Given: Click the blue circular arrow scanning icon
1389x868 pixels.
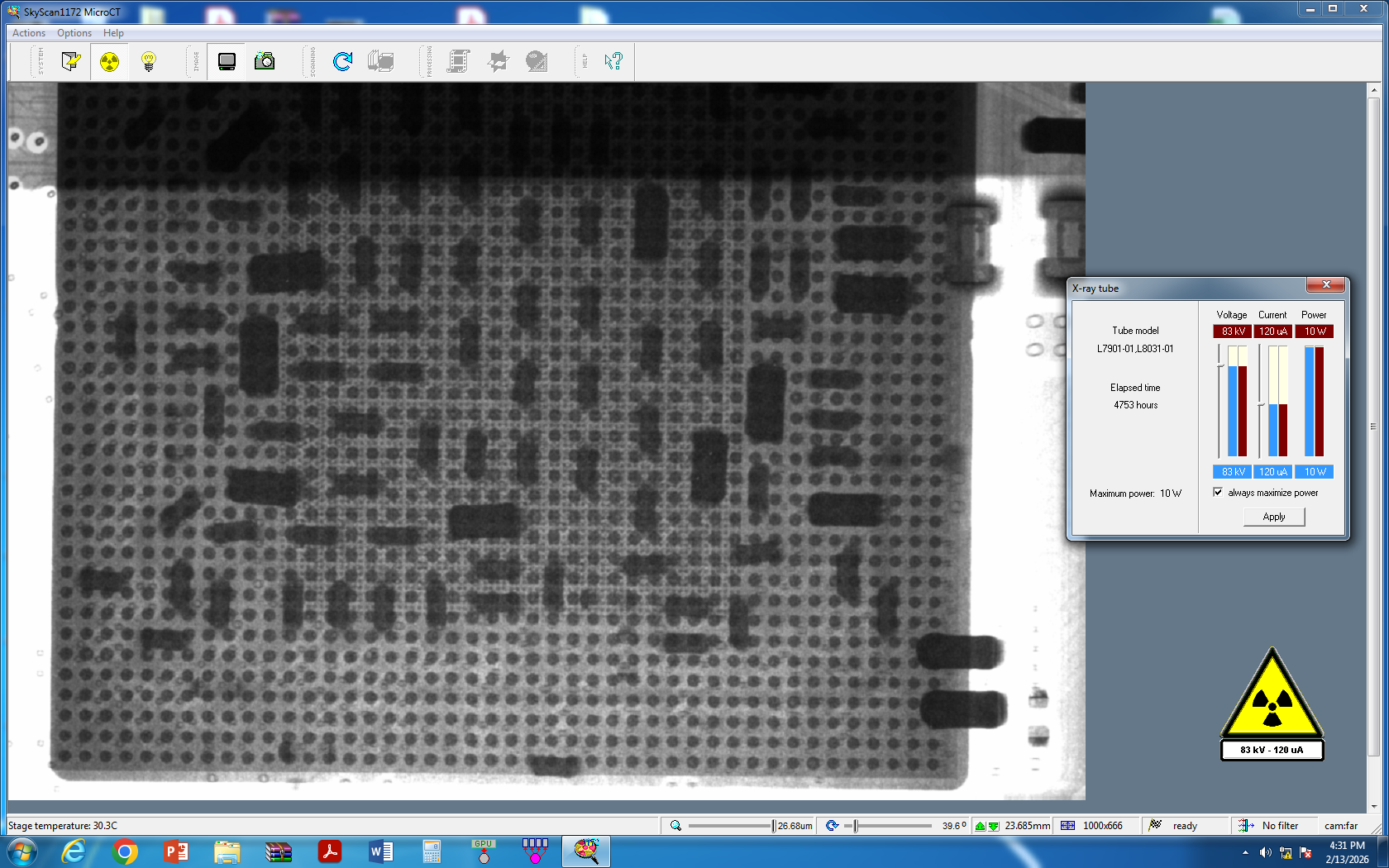Looking at the screenshot, I should pyautogui.click(x=342, y=61).
